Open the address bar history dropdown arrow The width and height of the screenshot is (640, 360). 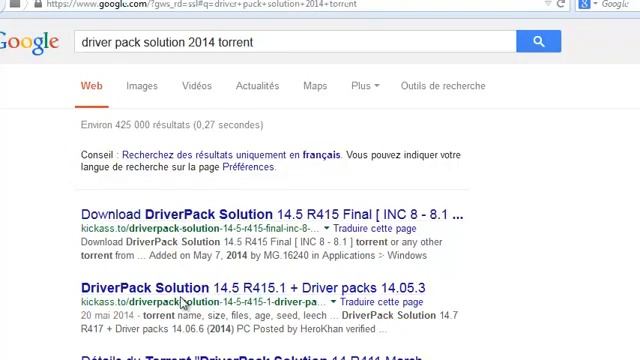click(548, 4)
